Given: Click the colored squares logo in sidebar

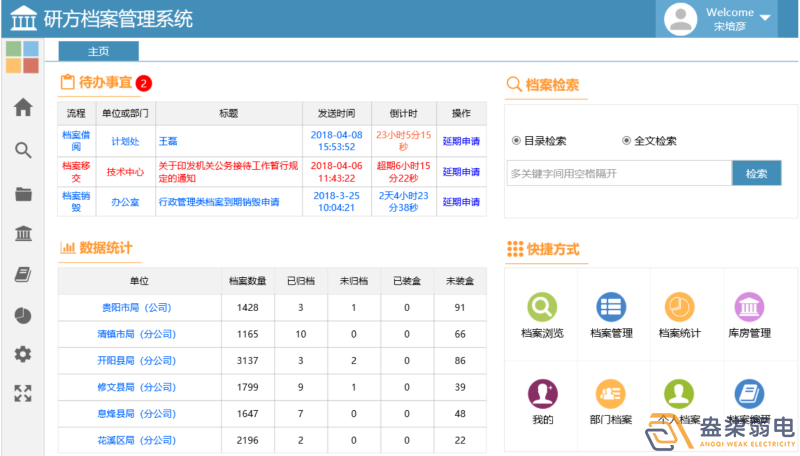Looking at the screenshot, I should [x=22, y=57].
